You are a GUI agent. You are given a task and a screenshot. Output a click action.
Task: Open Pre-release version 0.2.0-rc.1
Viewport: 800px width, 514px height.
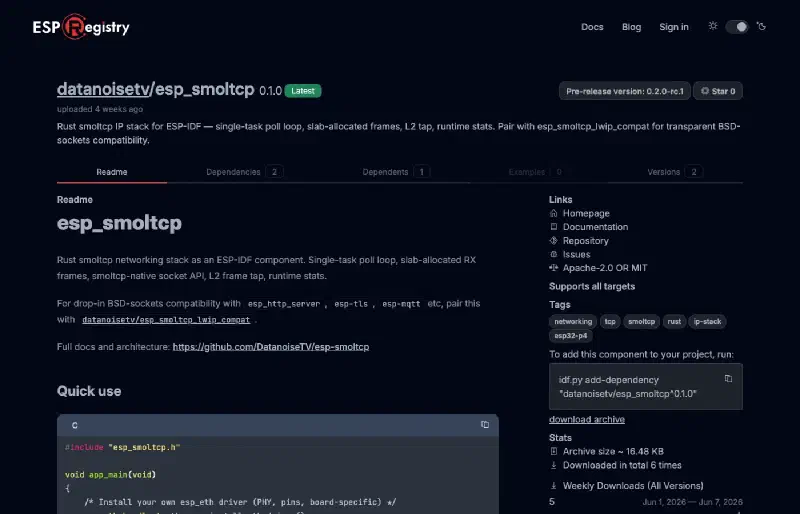[624, 91]
